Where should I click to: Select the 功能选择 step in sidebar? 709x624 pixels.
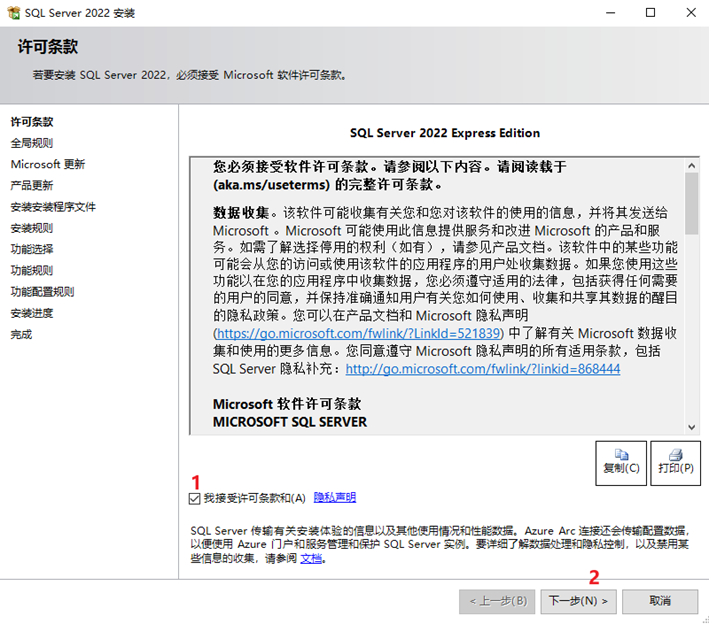click(x=32, y=249)
